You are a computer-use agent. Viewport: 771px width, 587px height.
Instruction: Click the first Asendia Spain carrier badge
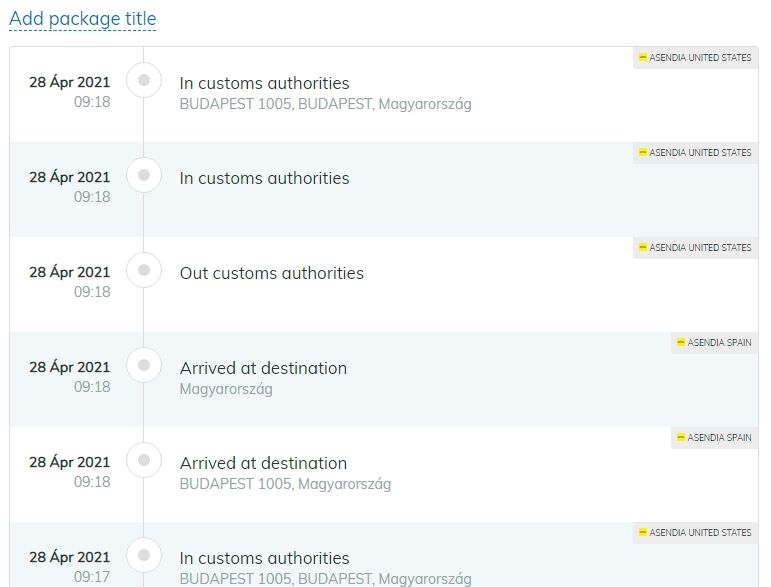(x=714, y=343)
